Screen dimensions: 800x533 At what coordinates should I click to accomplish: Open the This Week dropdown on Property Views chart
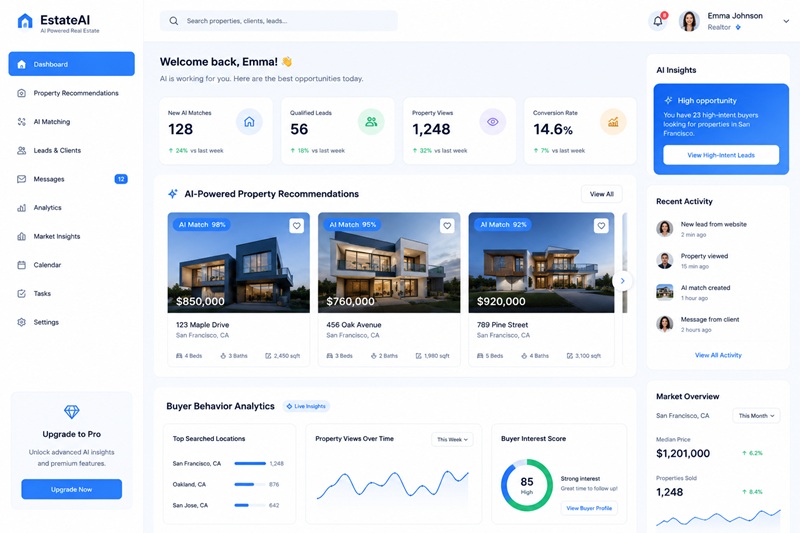click(452, 439)
